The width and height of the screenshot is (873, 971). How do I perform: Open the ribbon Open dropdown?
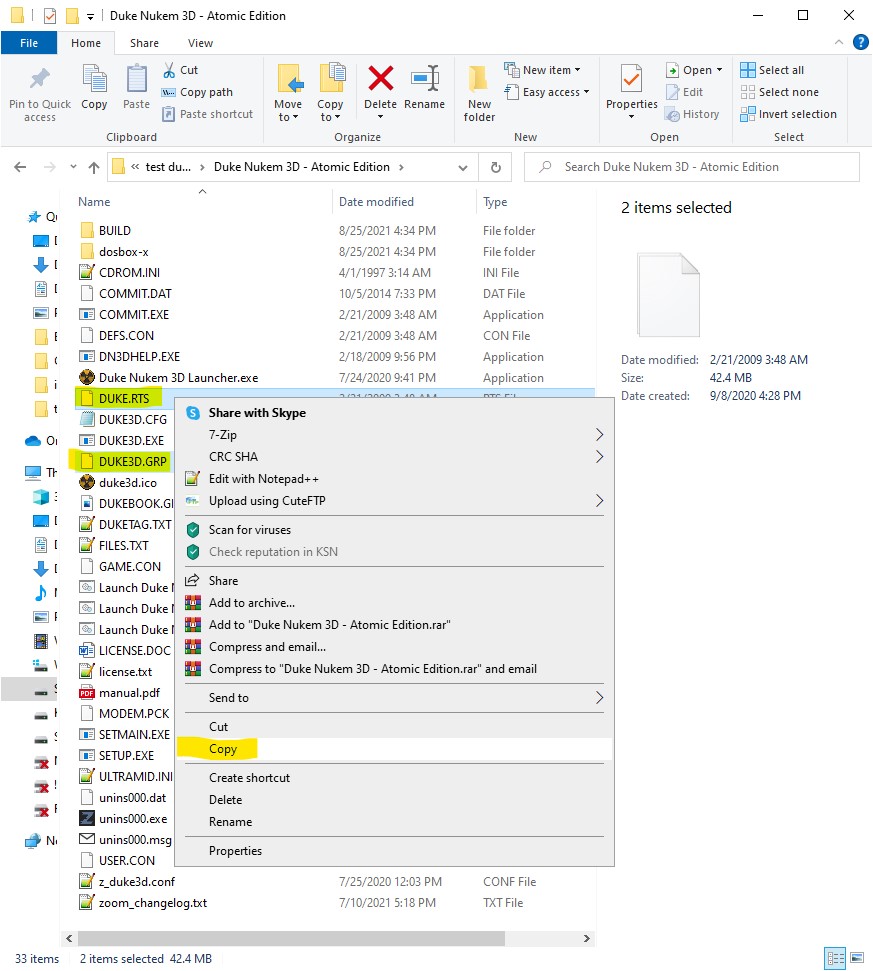694,70
